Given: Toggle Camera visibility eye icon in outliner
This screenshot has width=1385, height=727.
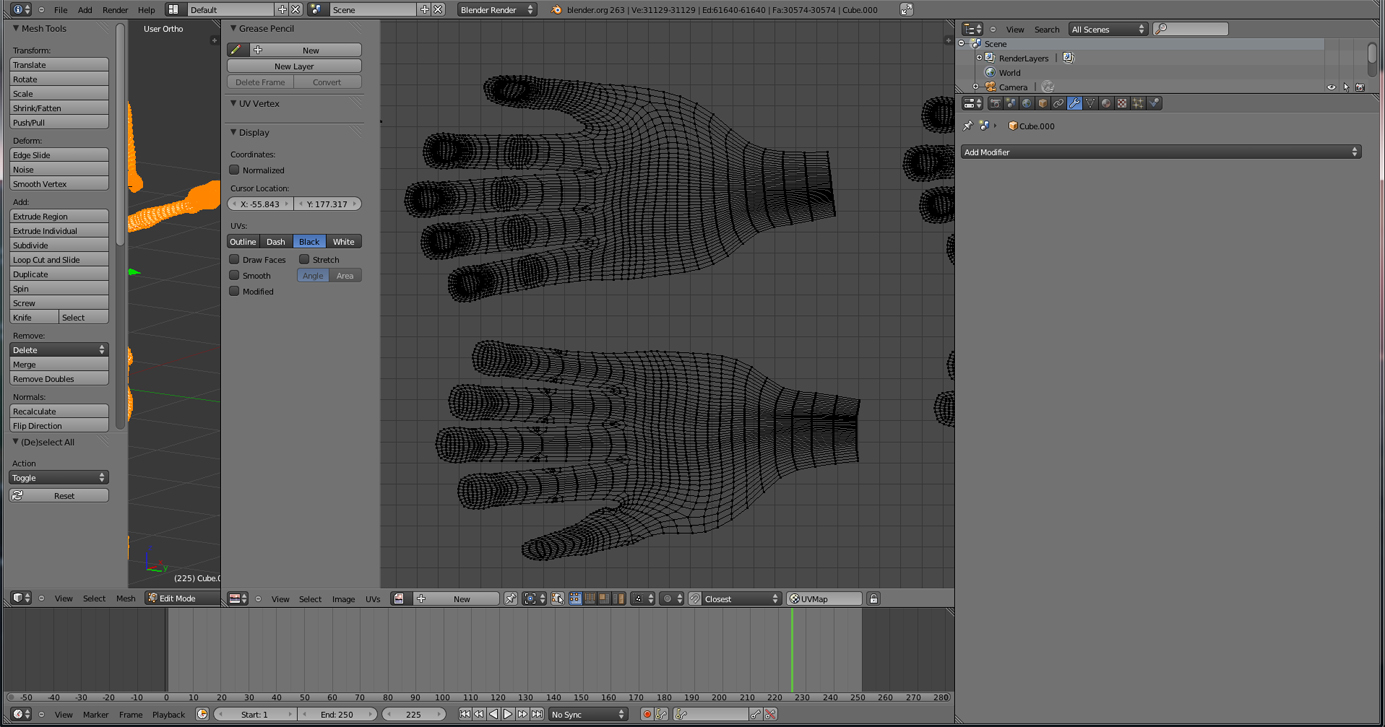Looking at the screenshot, I should pyautogui.click(x=1331, y=88).
